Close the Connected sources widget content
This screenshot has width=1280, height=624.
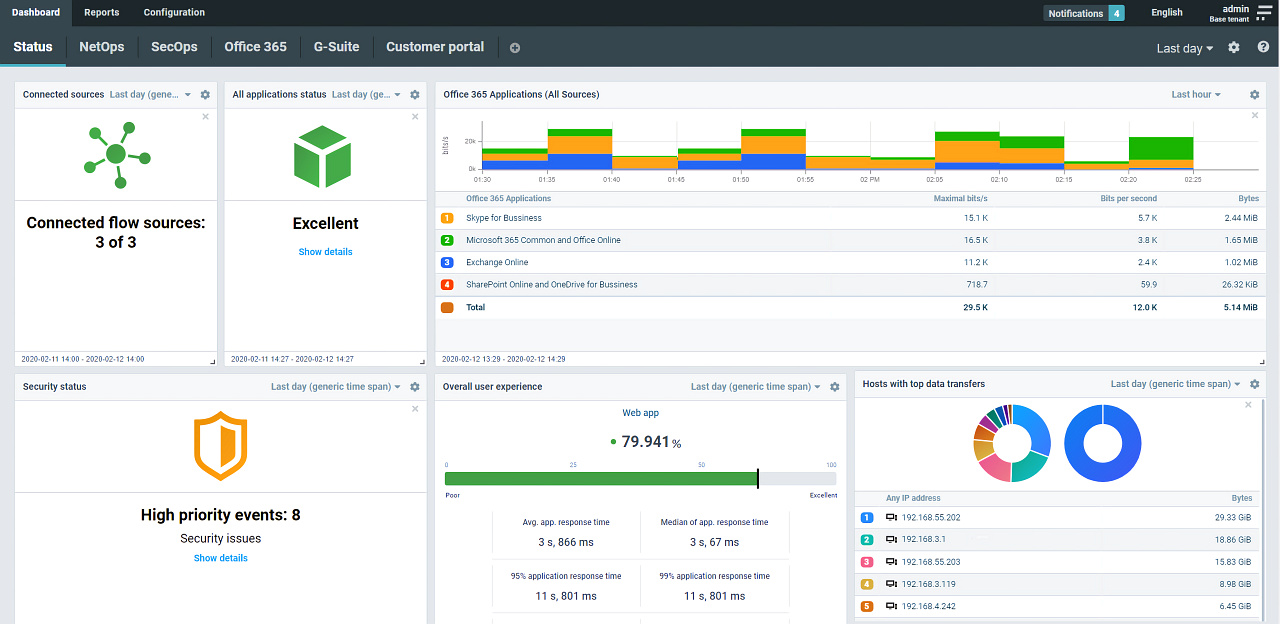pos(206,117)
